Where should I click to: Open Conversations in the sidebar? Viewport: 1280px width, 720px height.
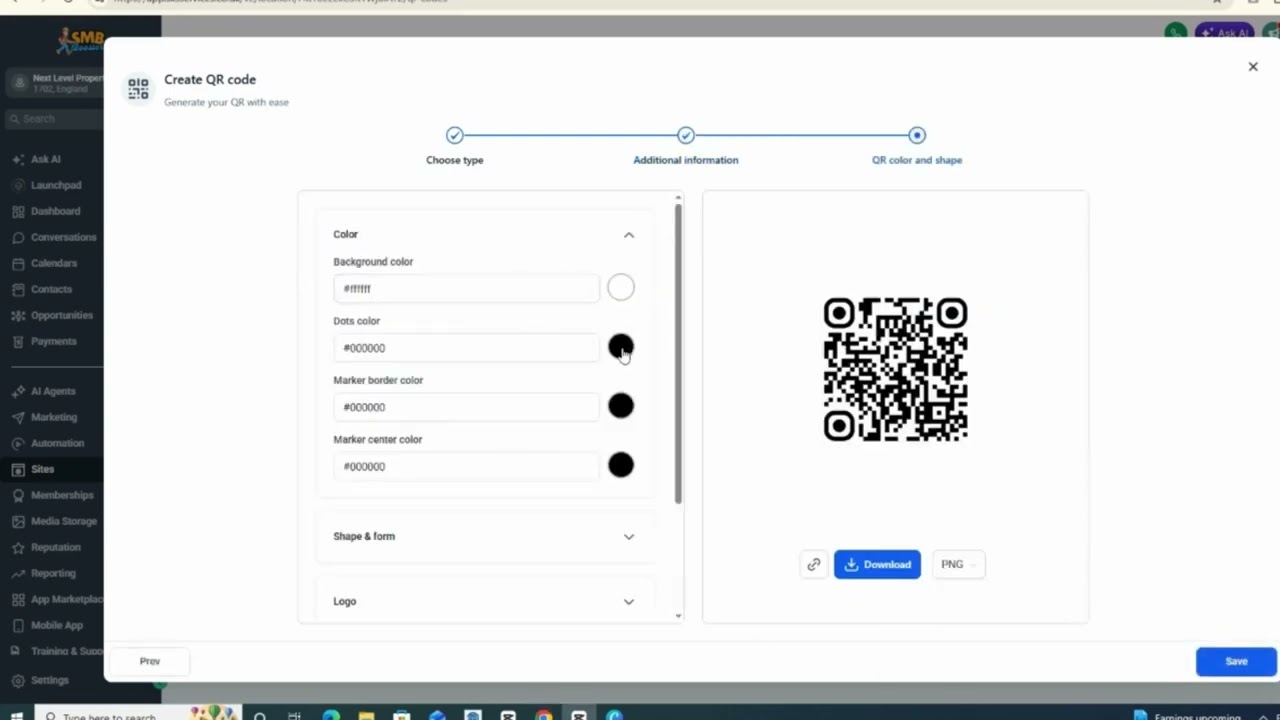coord(63,237)
